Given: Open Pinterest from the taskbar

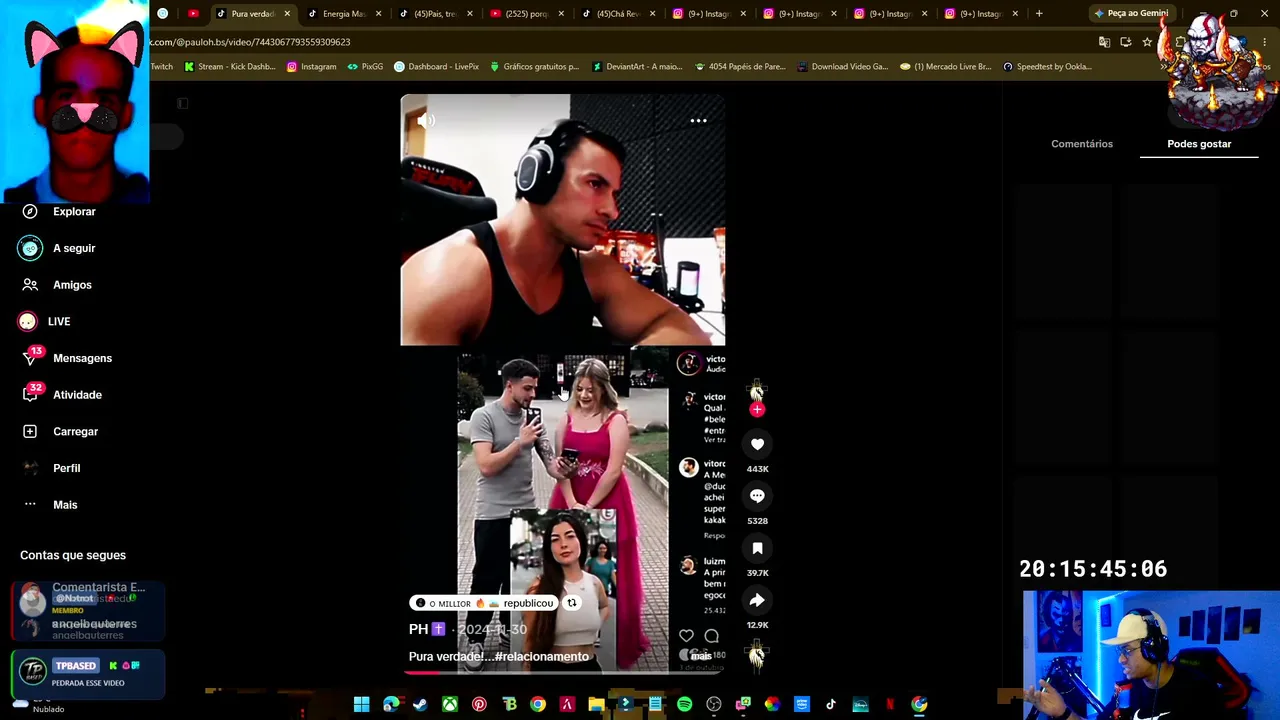Looking at the screenshot, I should coord(479,705).
